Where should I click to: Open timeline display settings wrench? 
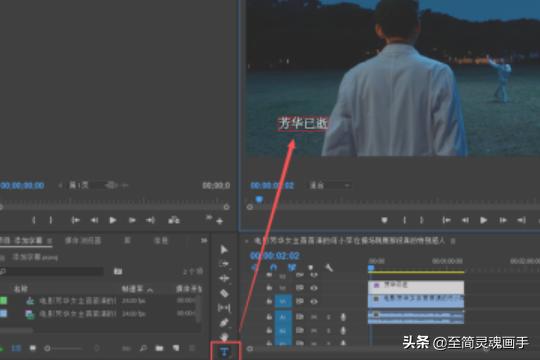pos(329,267)
